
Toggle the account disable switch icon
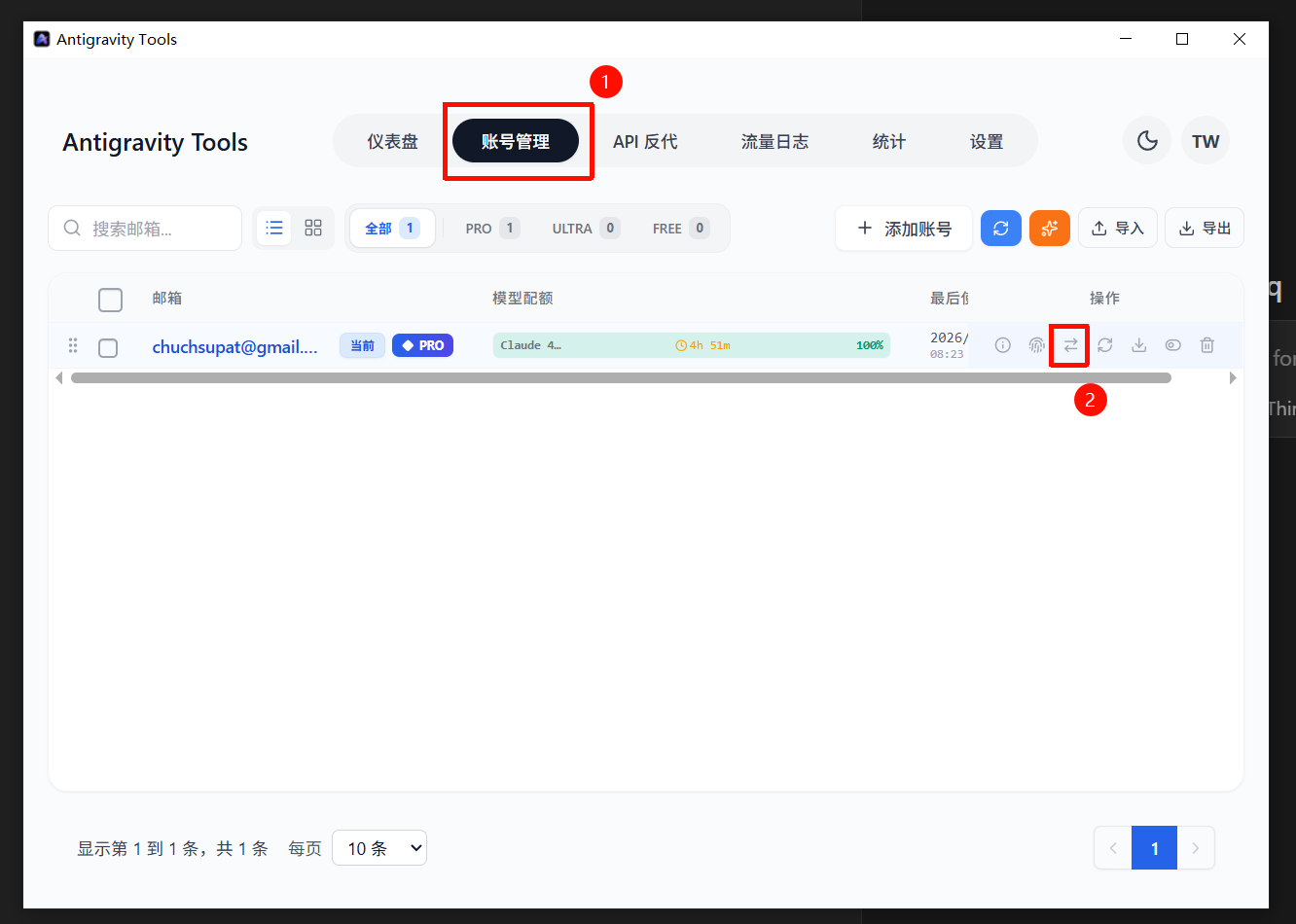coord(1173,345)
